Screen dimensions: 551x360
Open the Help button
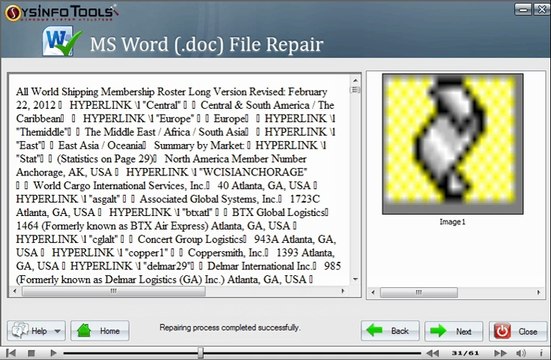point(36,331)
